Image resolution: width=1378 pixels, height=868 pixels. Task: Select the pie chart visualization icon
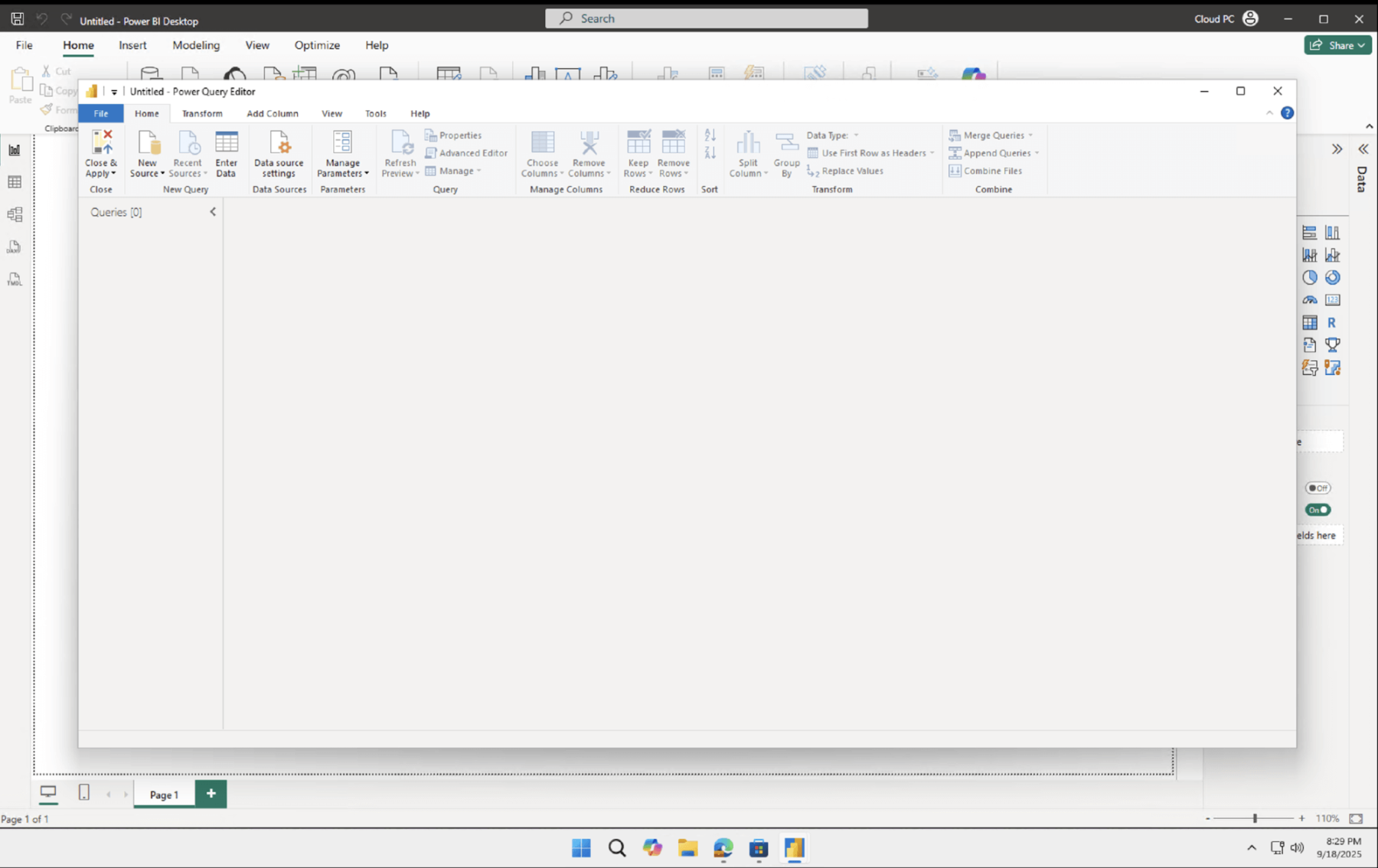(x=1310, y=277)
